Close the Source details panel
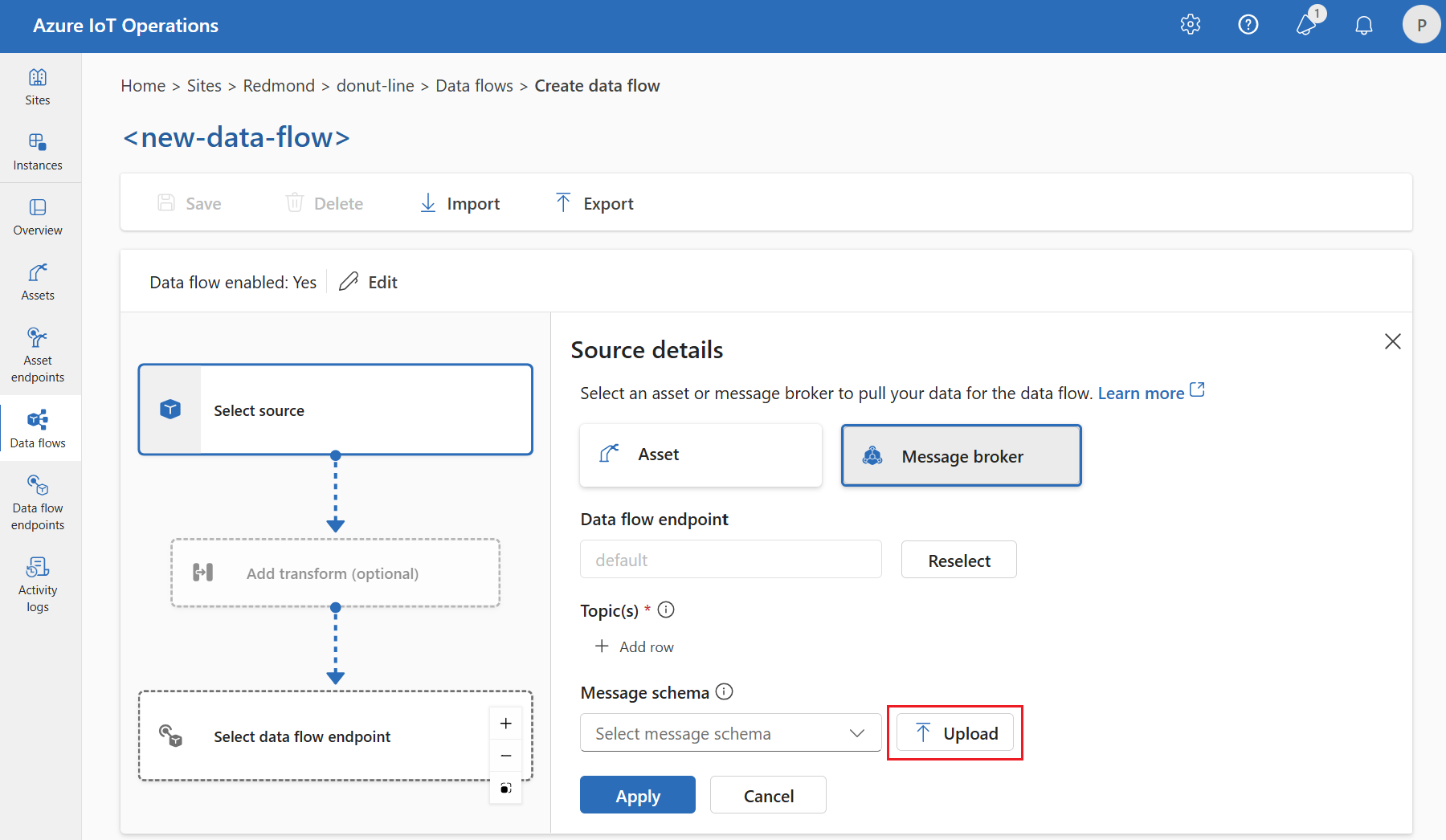The image size is (1446, 840). coord(1393,341)
